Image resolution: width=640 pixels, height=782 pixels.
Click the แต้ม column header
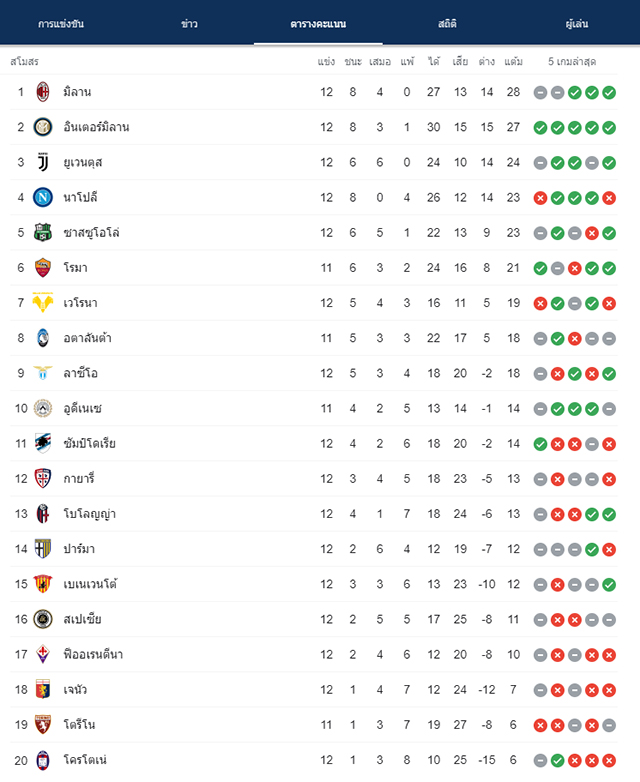tap(513, 61)
